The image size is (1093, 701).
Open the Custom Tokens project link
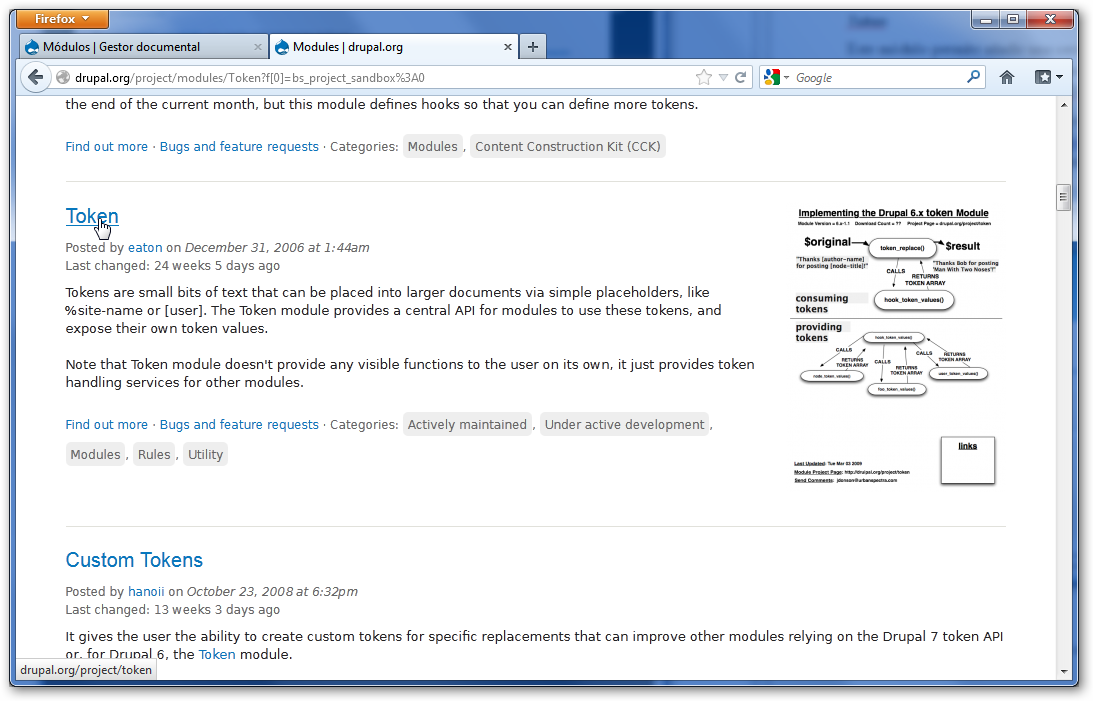(x=134, y=560)
